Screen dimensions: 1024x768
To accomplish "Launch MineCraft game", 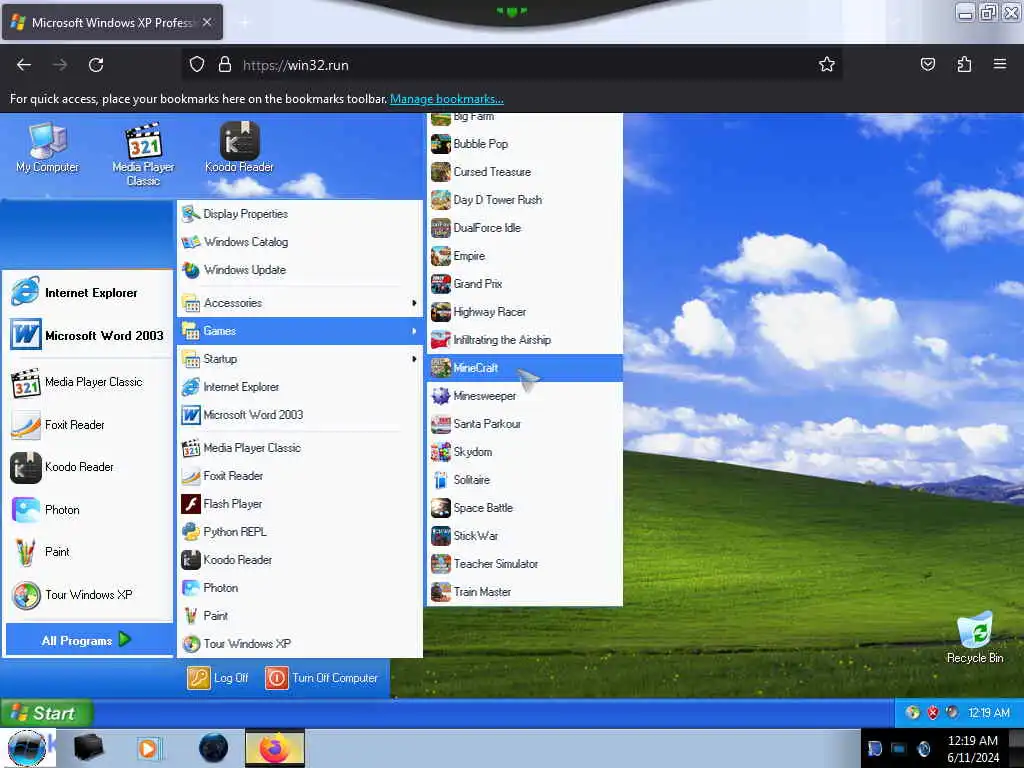I will (x=524, y=368).
